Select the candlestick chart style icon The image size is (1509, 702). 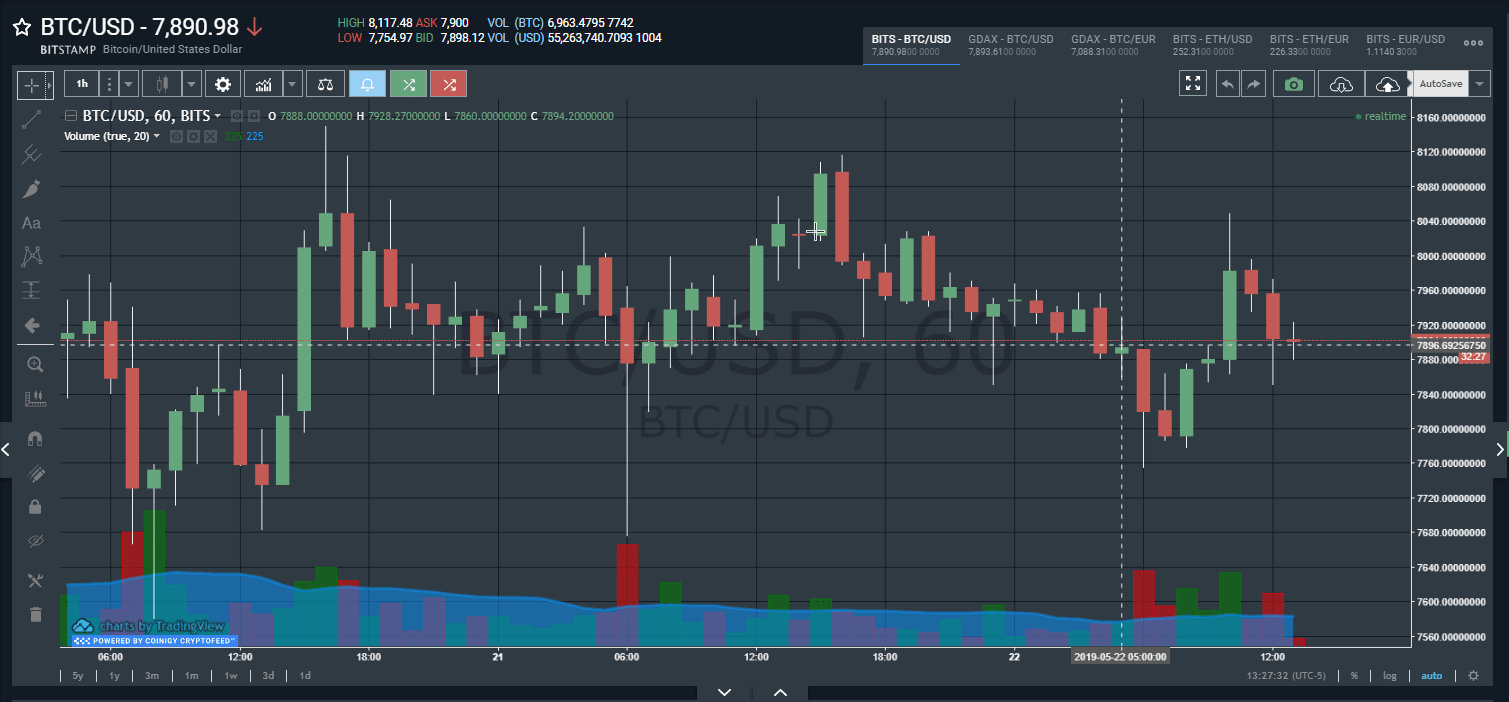point(161,84)
